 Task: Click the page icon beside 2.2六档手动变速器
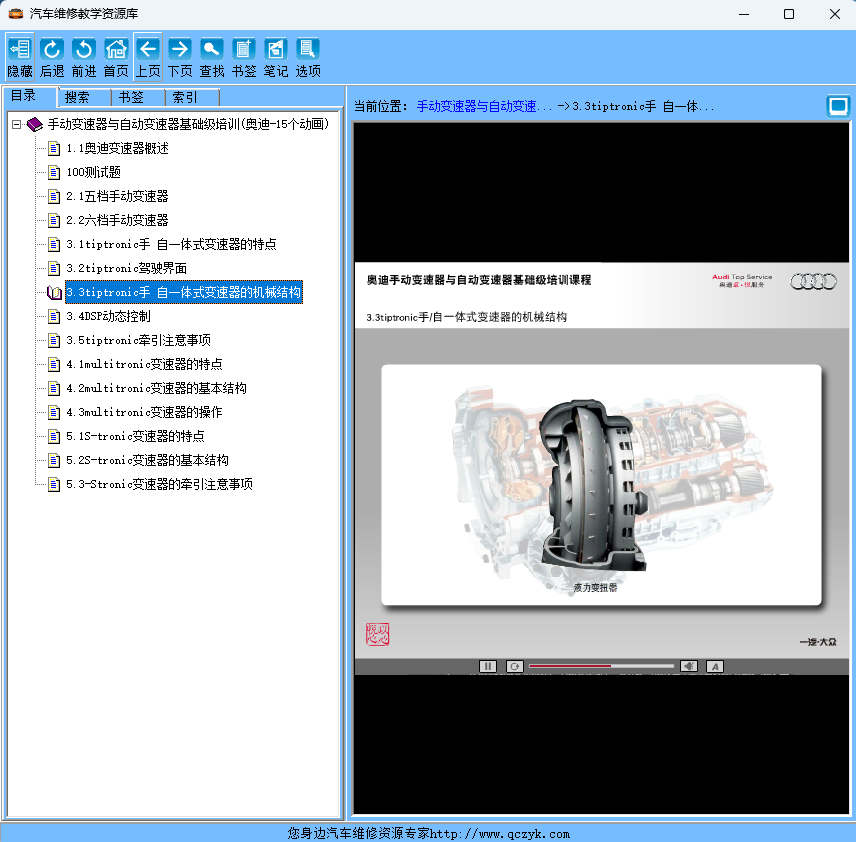tap(54, 221)
